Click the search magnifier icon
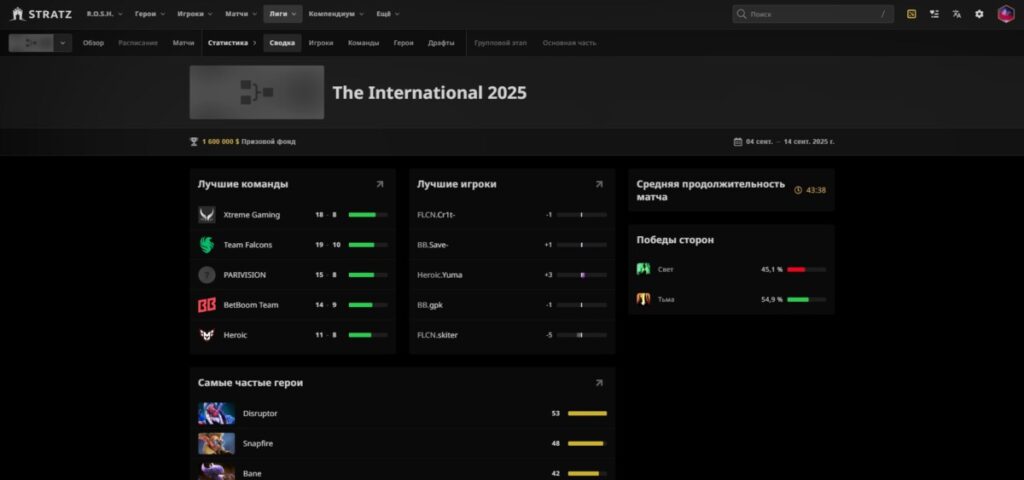1024x480 pixels. tap(741, 14)
